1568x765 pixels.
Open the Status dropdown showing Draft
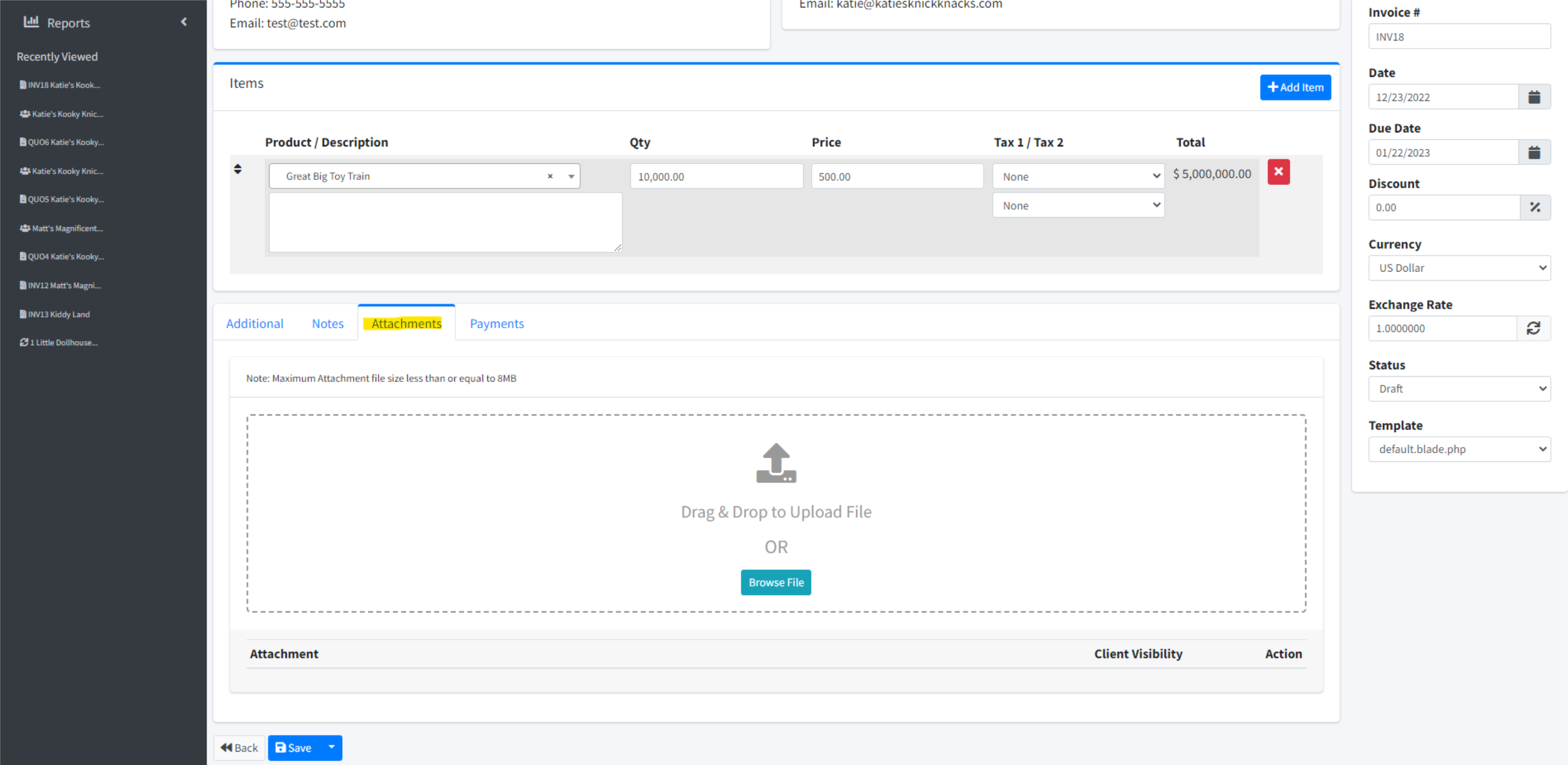(x=1459, y=388)
